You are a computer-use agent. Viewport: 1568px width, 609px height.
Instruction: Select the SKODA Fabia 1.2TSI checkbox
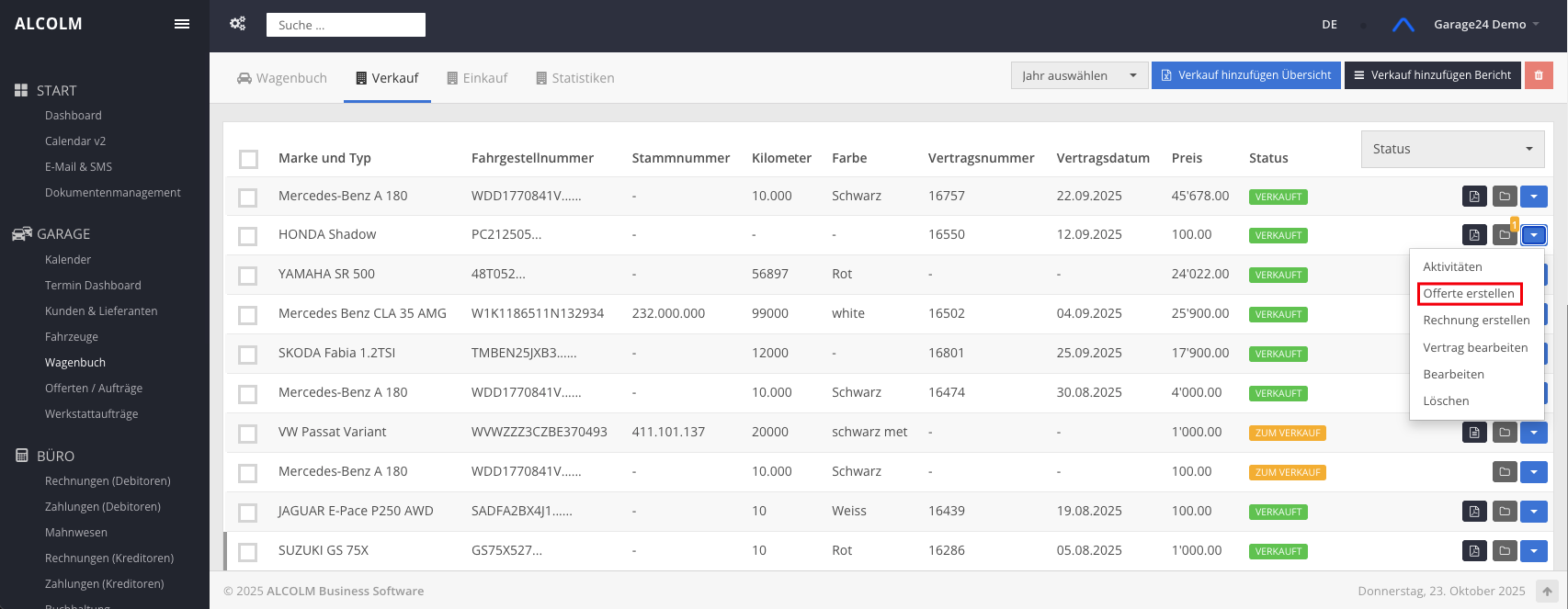[x=248, y=355]
